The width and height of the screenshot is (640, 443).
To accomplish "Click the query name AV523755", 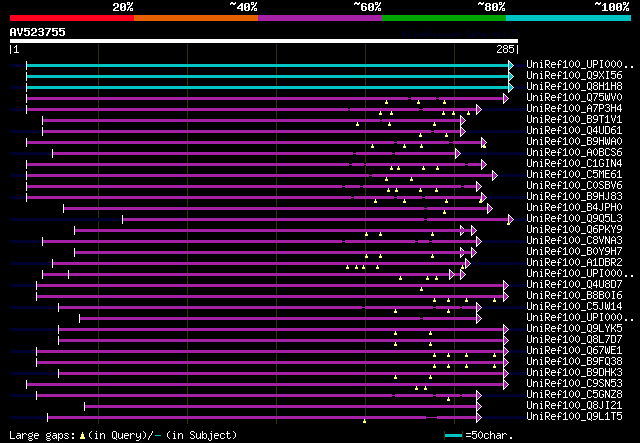I will 38,32.
